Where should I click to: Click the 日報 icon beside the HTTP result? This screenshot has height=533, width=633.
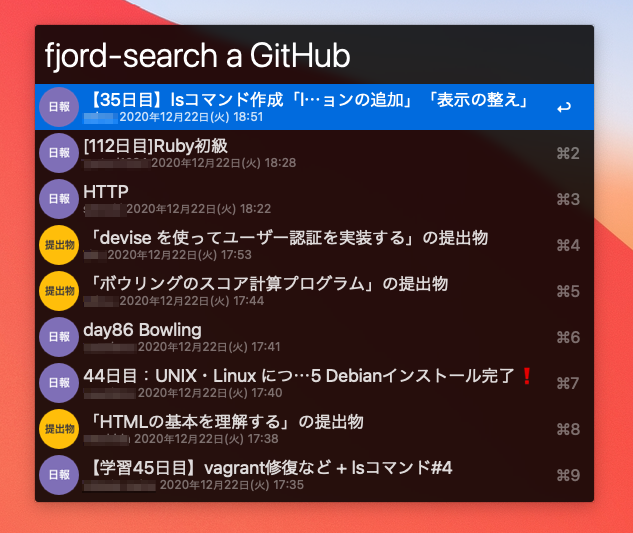coord(59,199)
